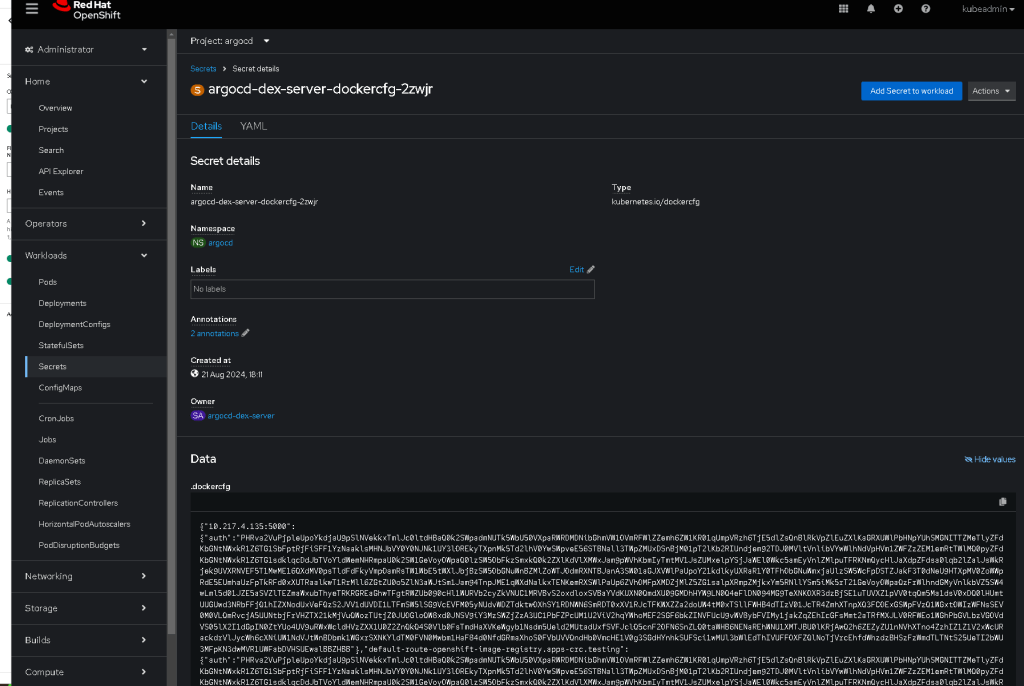1024x686 pixels.
Task: Open Jobs in sidebar
Action: pos(47,440)
